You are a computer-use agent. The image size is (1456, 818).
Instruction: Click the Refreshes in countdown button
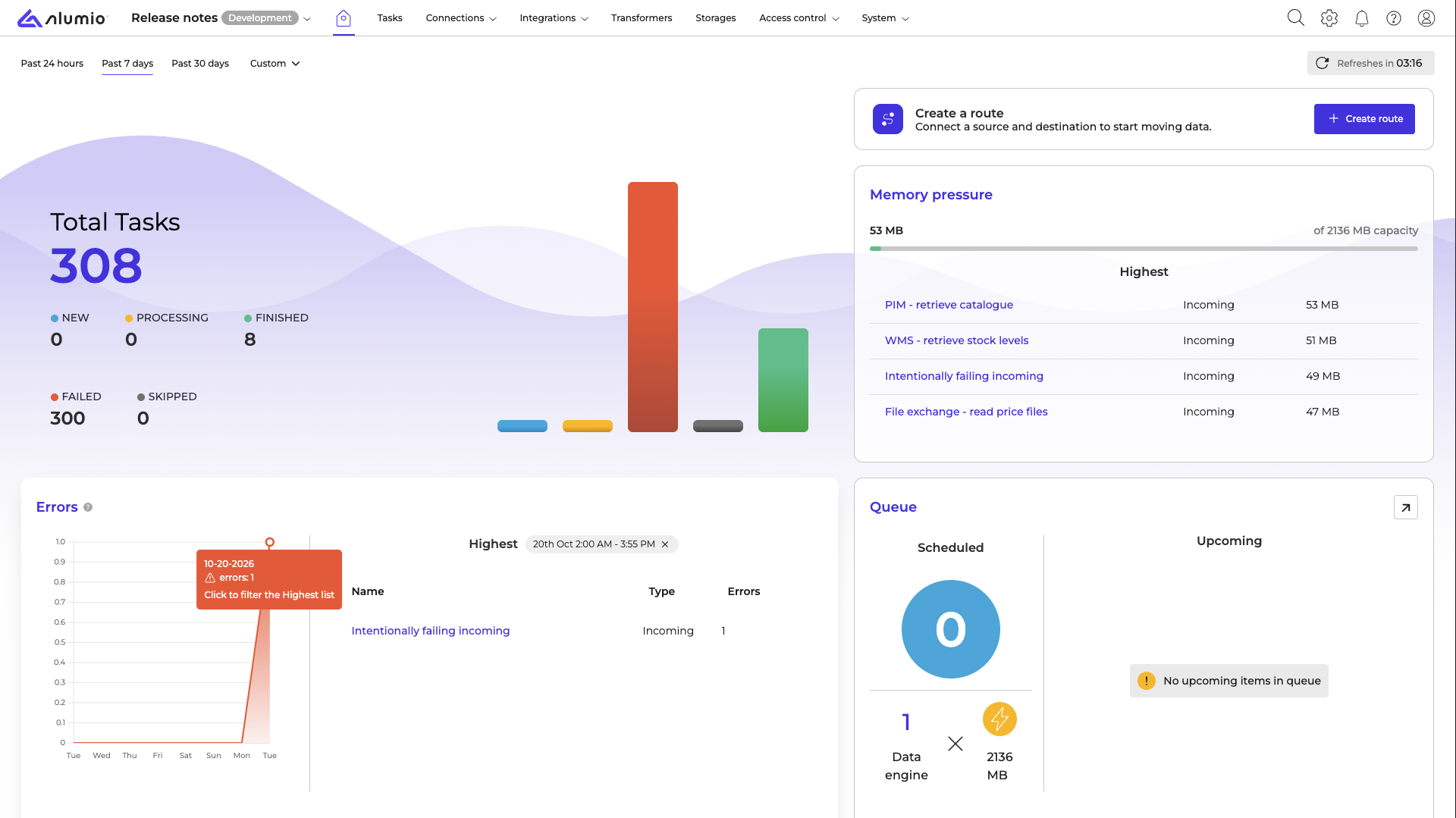1371,64
